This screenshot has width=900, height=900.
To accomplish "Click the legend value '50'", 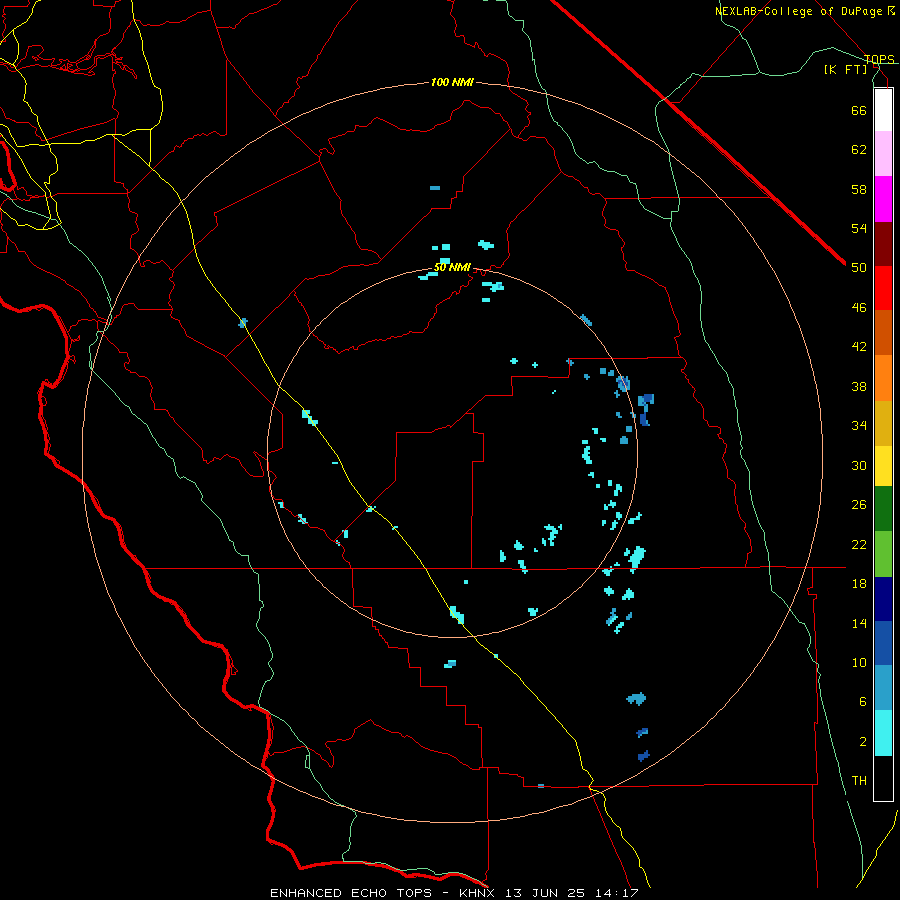I will pos(859,268).
